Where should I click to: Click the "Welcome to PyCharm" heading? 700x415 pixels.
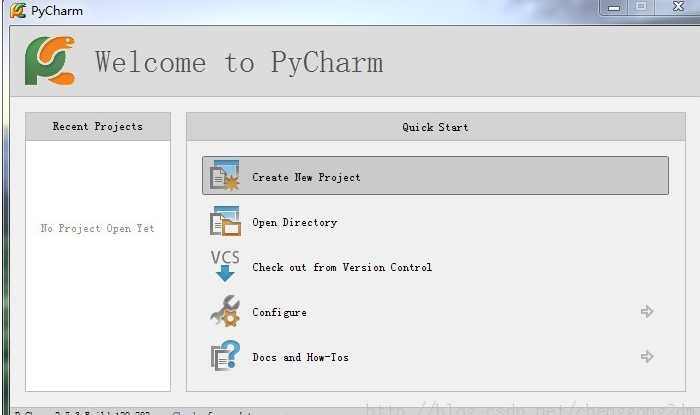click(x=239, y=62)
